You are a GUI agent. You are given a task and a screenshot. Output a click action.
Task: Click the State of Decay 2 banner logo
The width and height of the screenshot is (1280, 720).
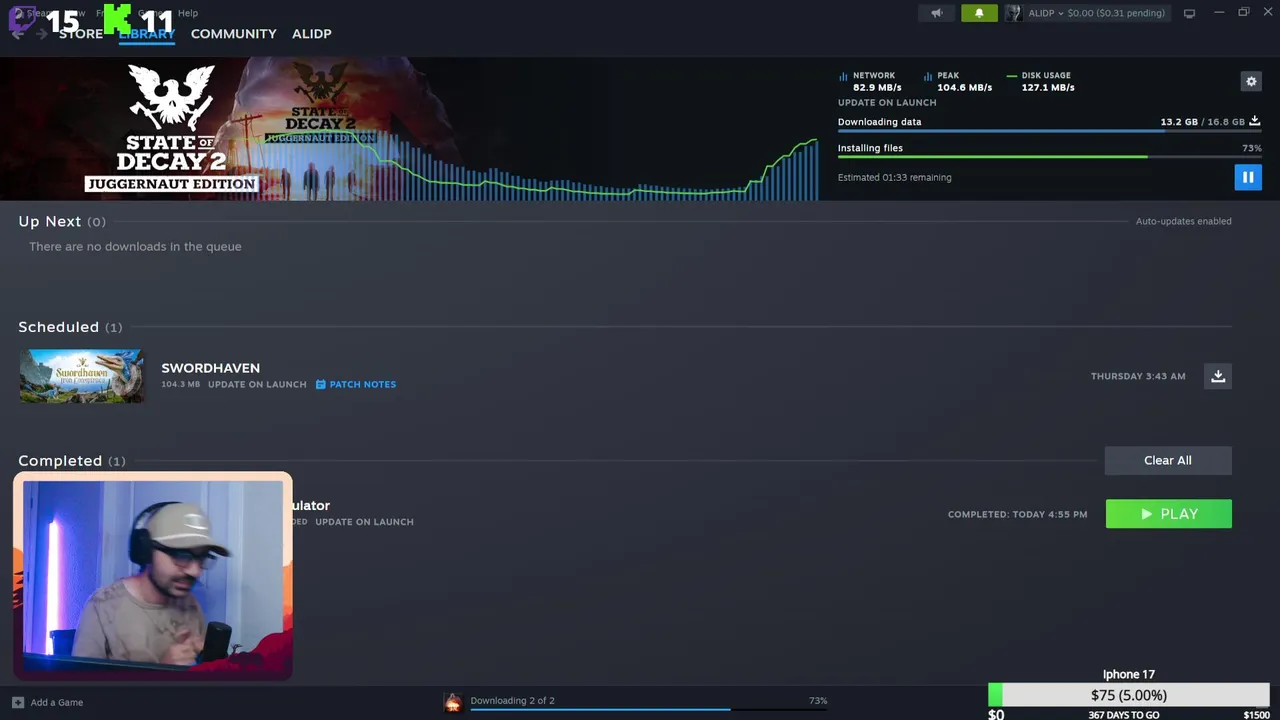171,128
